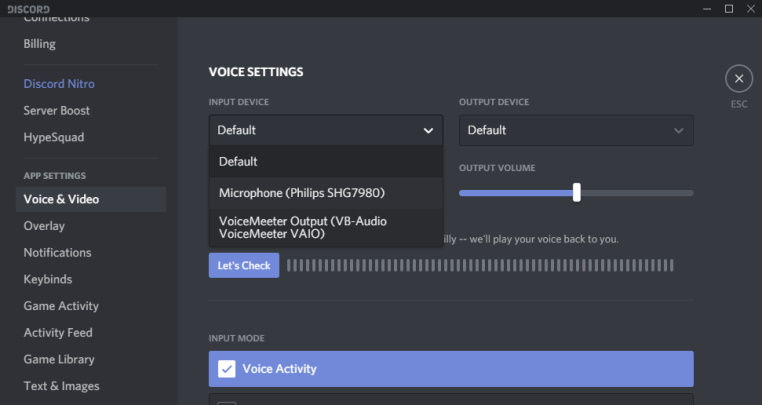Click the Let's Check mic test button
Image resolution: width=762 pixels, height=405 pixels.
244,265
